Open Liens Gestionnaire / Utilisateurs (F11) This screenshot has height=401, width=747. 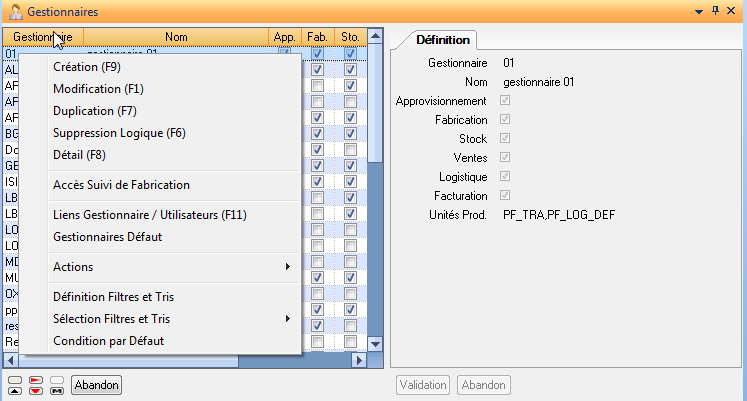click(149, 215)
